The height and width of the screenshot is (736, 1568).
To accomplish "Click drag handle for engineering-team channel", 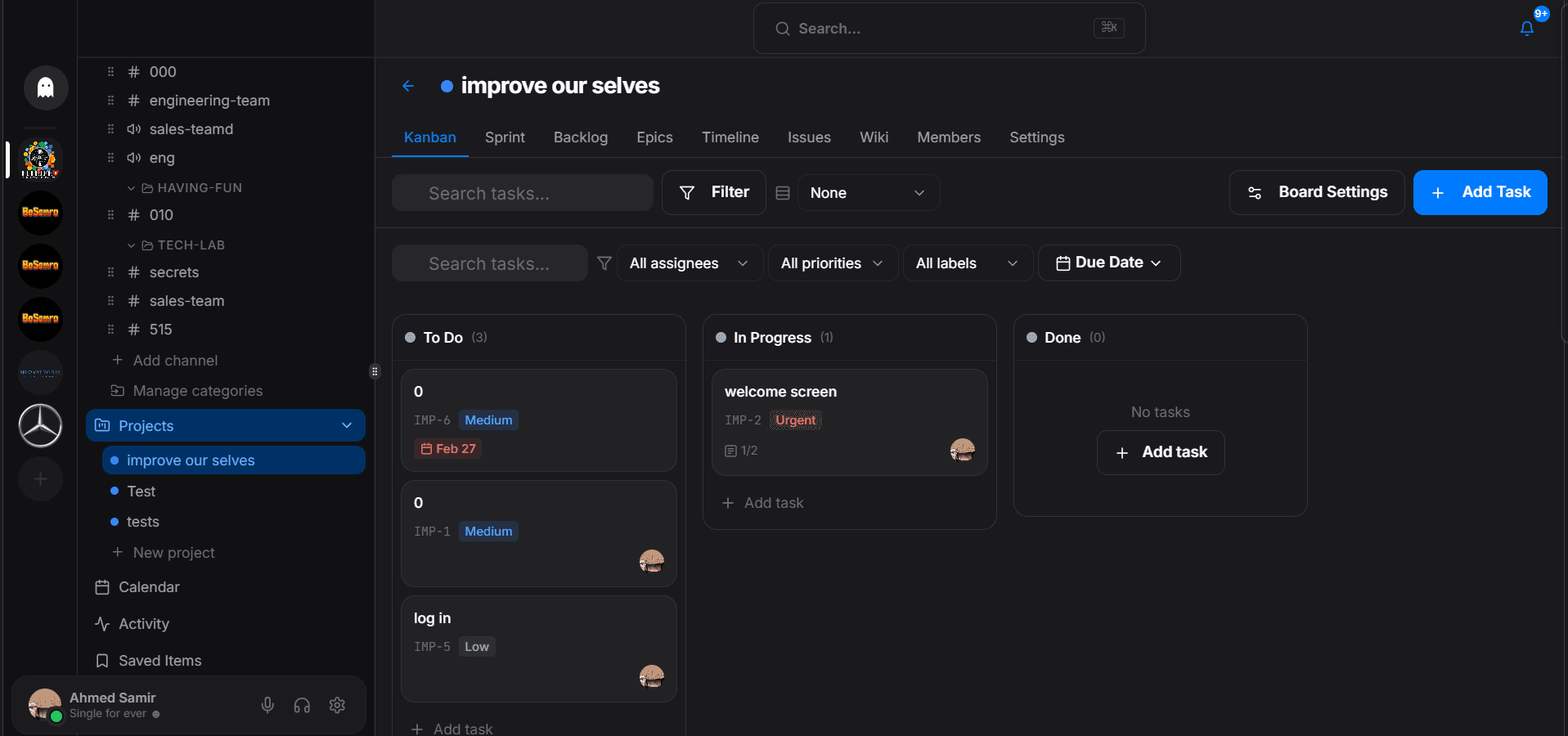I will (x=111, y=101).
